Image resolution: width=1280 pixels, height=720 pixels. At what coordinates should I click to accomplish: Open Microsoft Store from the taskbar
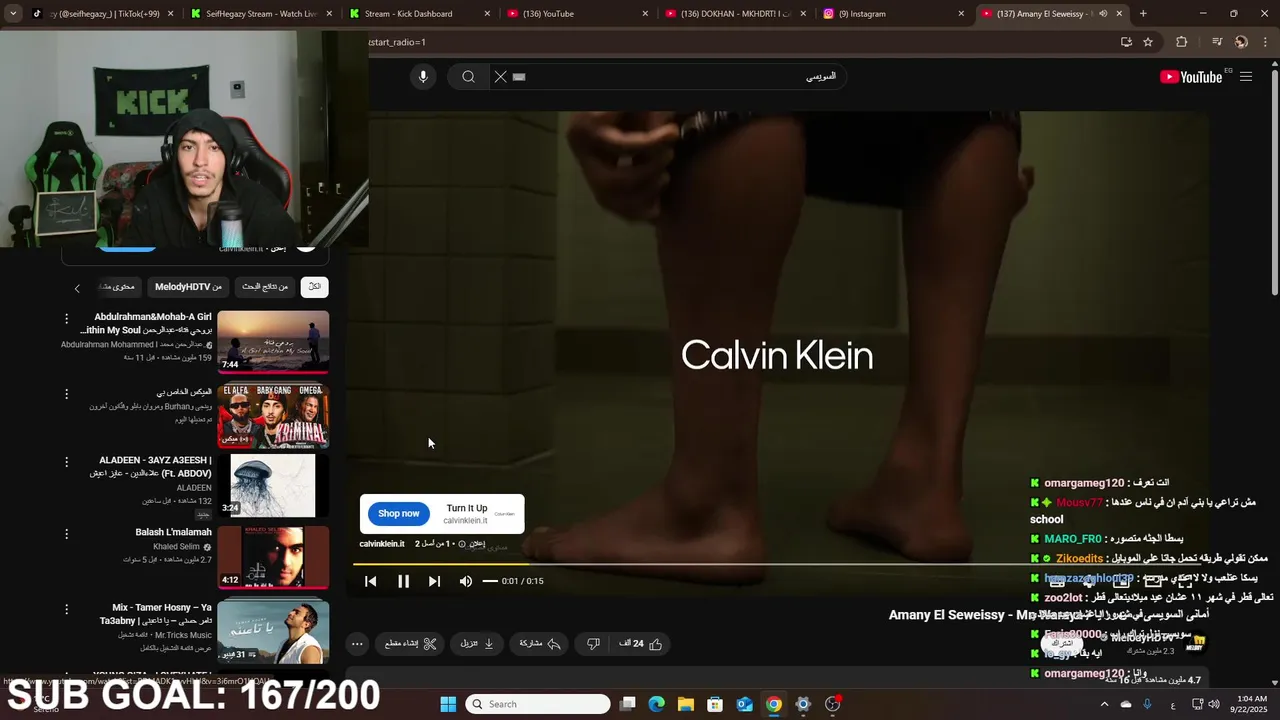(715, 704)
